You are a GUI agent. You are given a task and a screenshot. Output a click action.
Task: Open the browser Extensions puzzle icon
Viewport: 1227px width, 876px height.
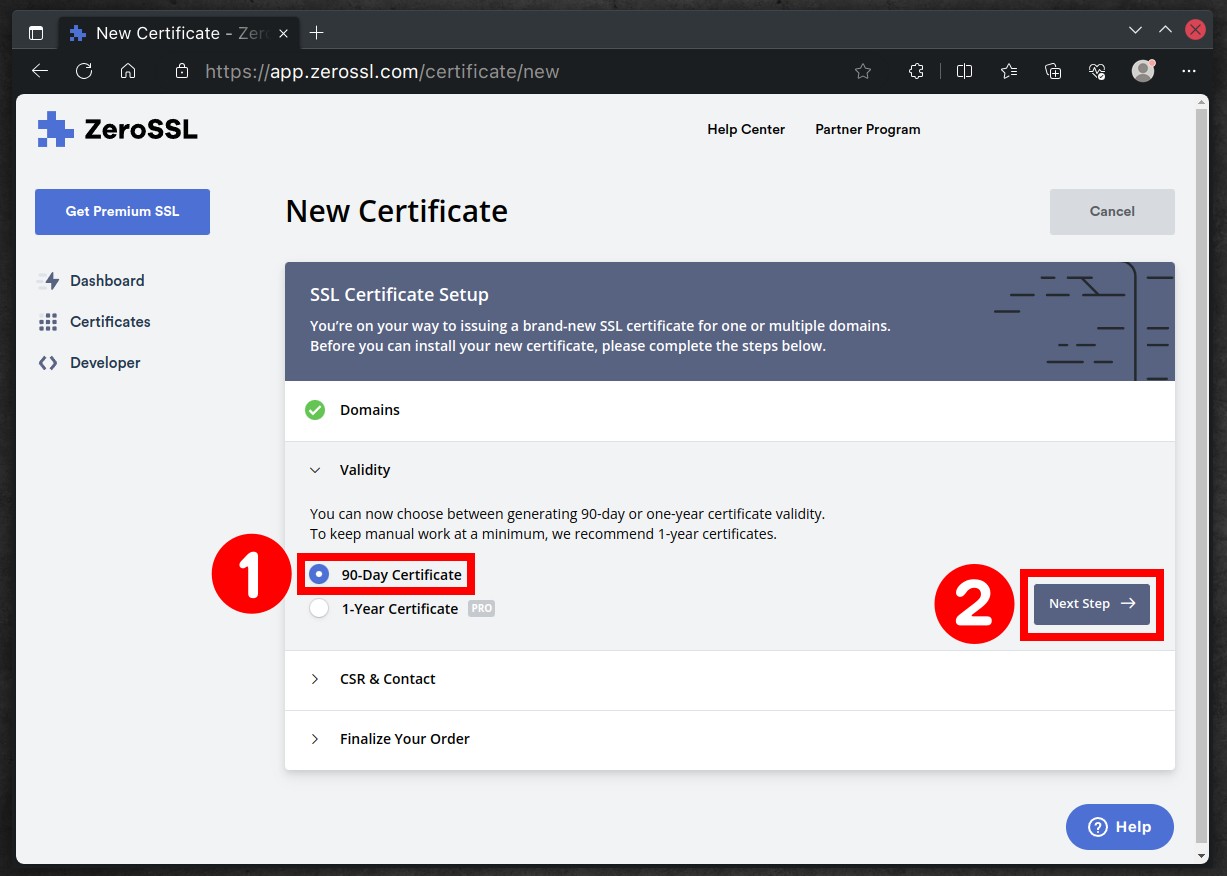pyautogui.click(x=916, y=71)
